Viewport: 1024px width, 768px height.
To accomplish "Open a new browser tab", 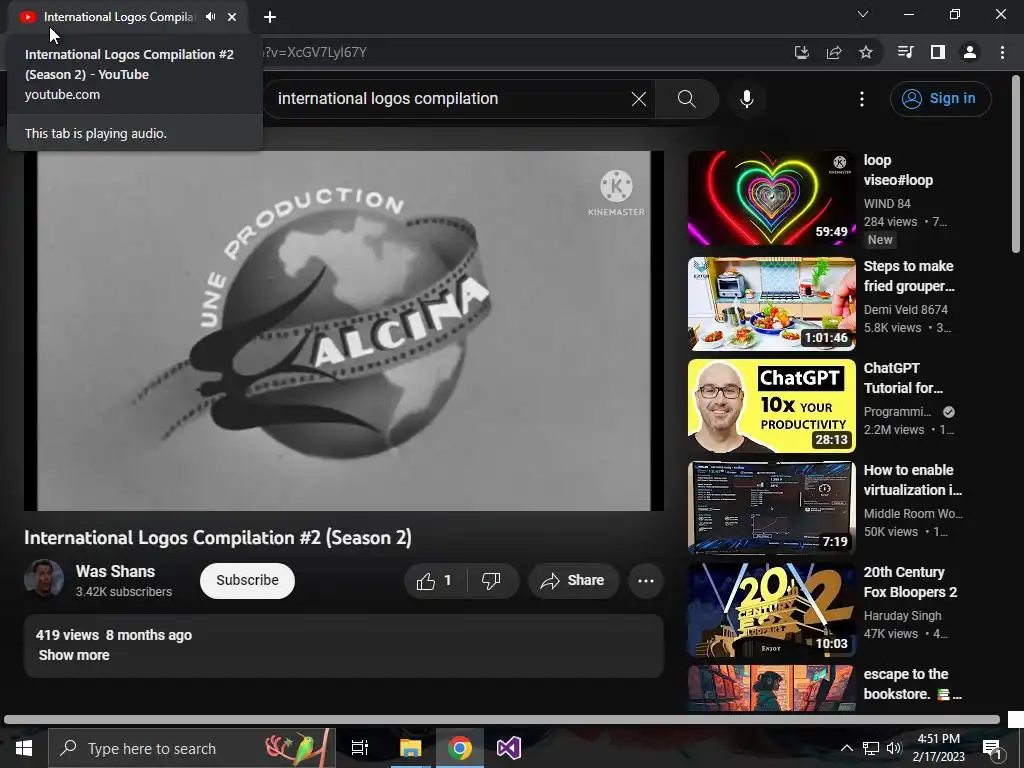I will pos(270,17).
